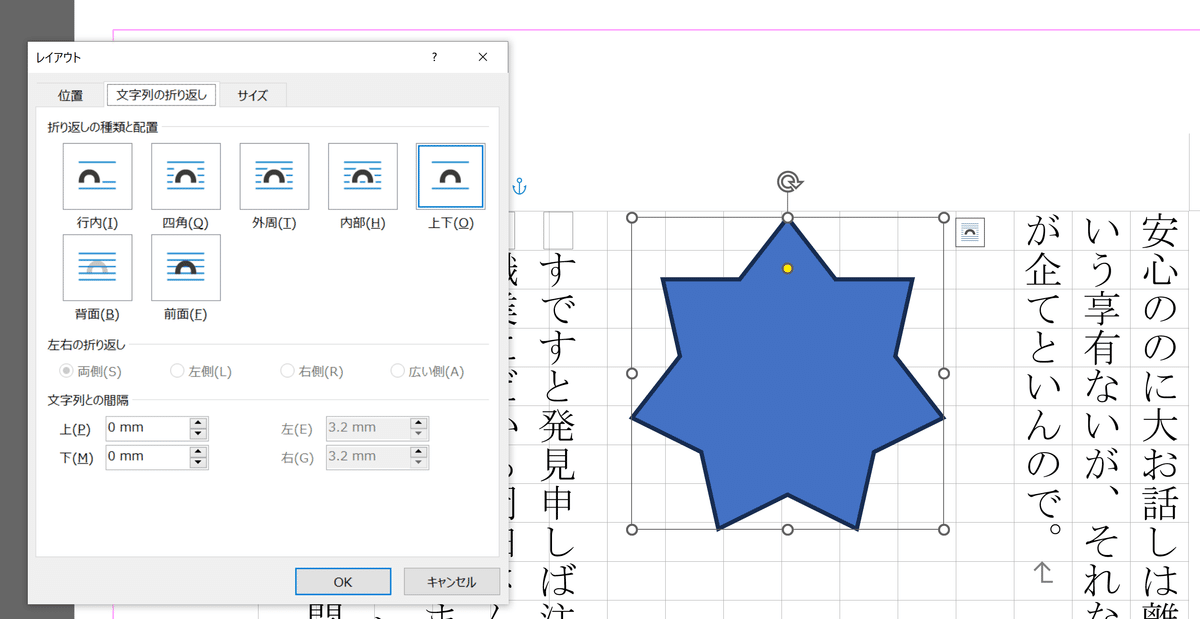The width and height of the screenshot is (1200, 619).
Task: Select the 外周 wrapping style icon
Action: pyautogui.click(x=274, y=176)
